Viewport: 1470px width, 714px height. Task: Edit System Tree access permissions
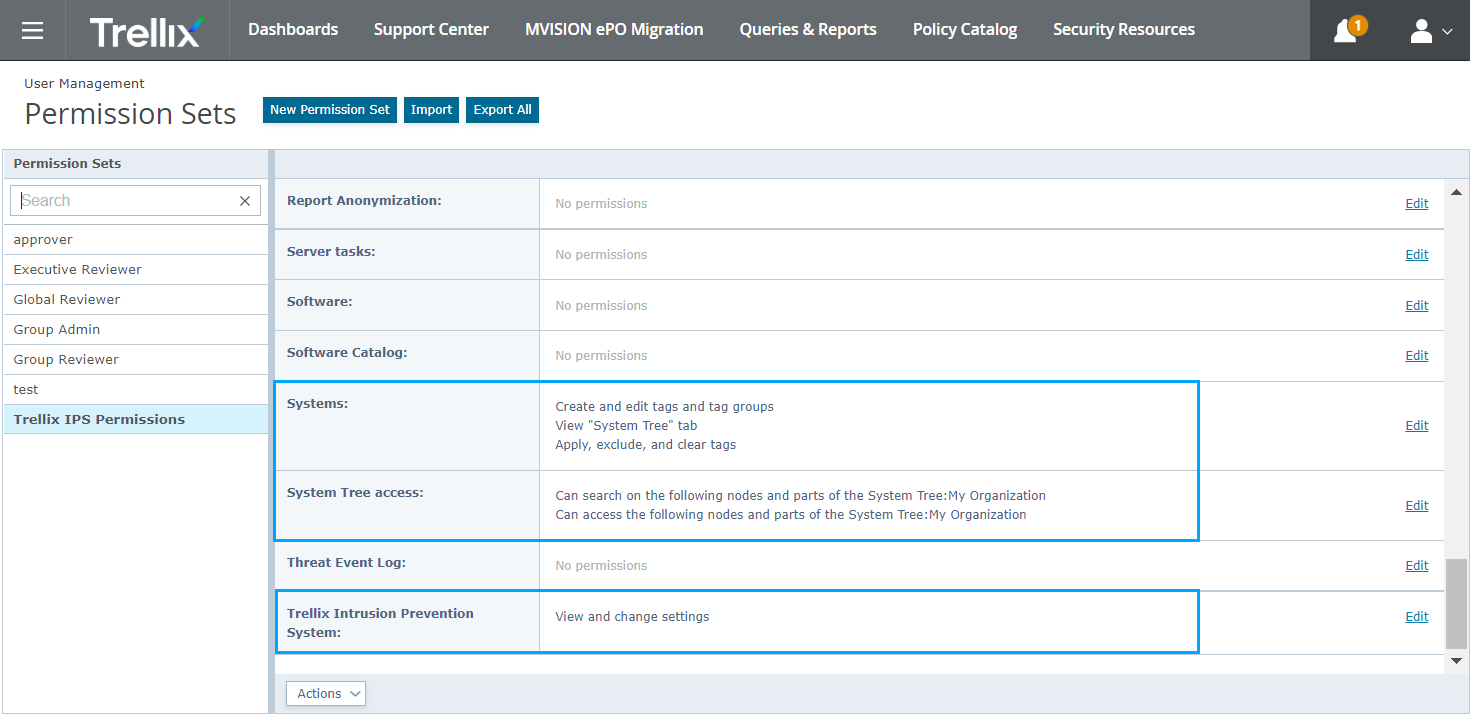pyautogui.click(x=1417, y=506)
